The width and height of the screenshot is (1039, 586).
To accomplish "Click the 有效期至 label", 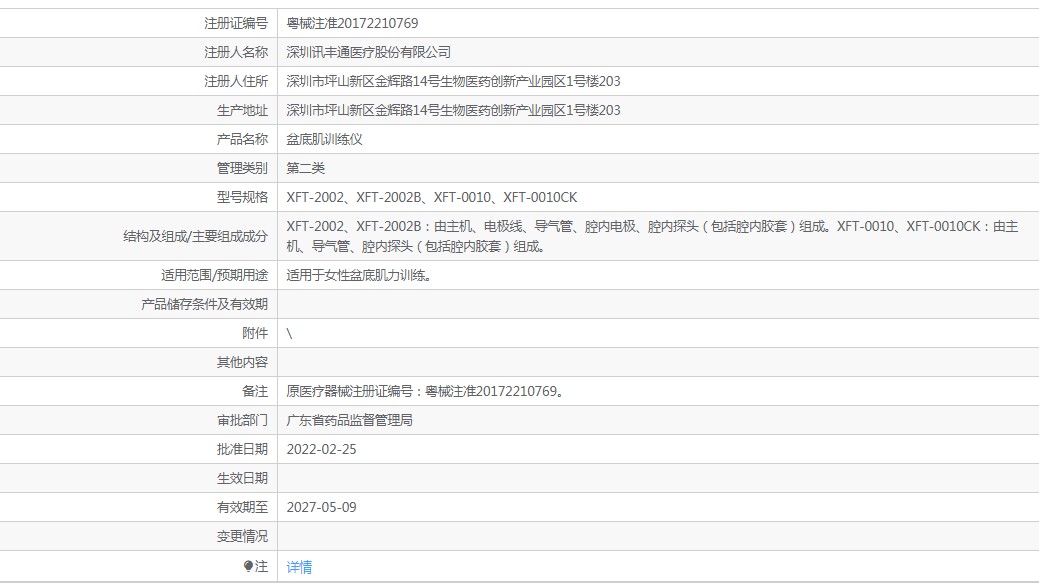I will (x=243, y=508).
